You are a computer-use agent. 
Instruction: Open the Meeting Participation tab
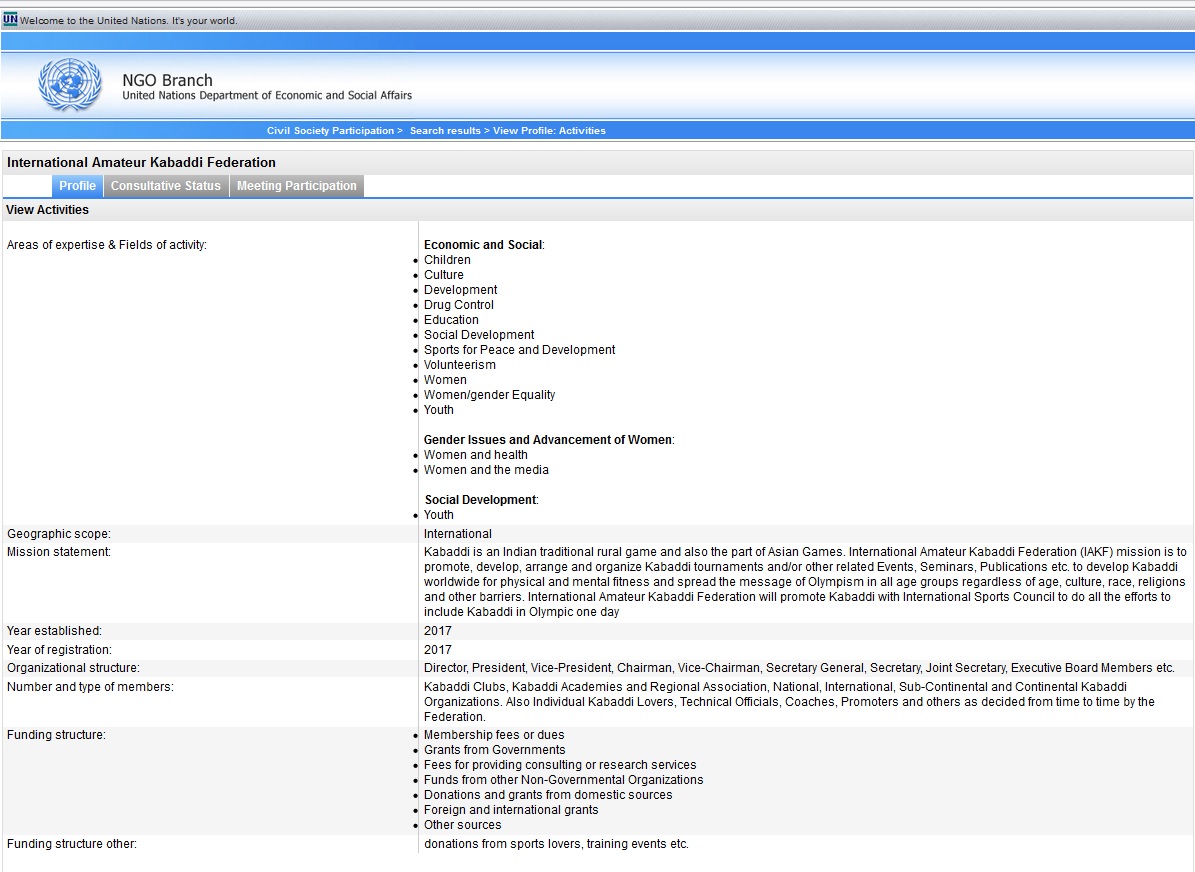296,186
